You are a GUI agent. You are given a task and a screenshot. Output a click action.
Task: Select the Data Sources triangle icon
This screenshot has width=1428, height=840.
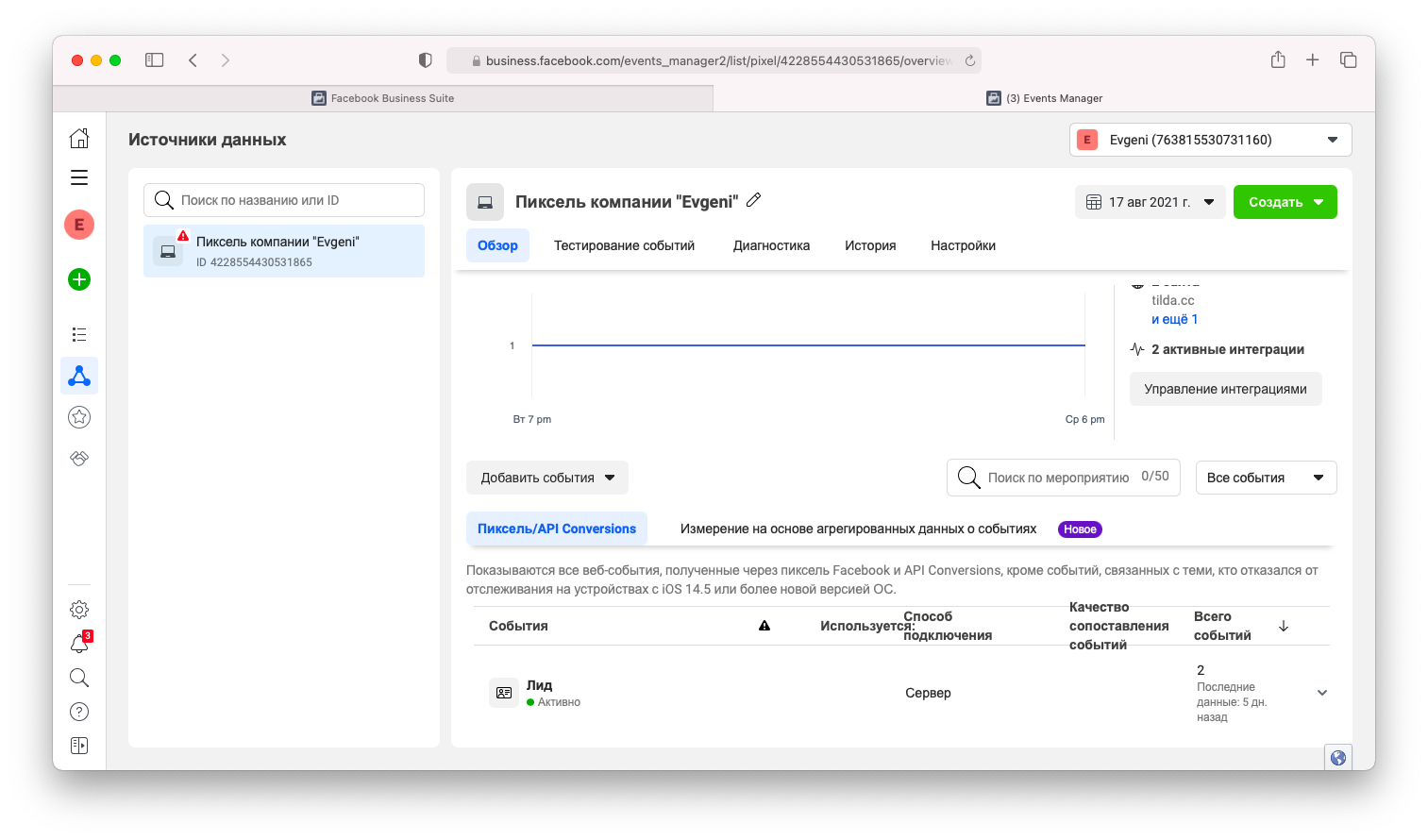click(x=79, y=376)
